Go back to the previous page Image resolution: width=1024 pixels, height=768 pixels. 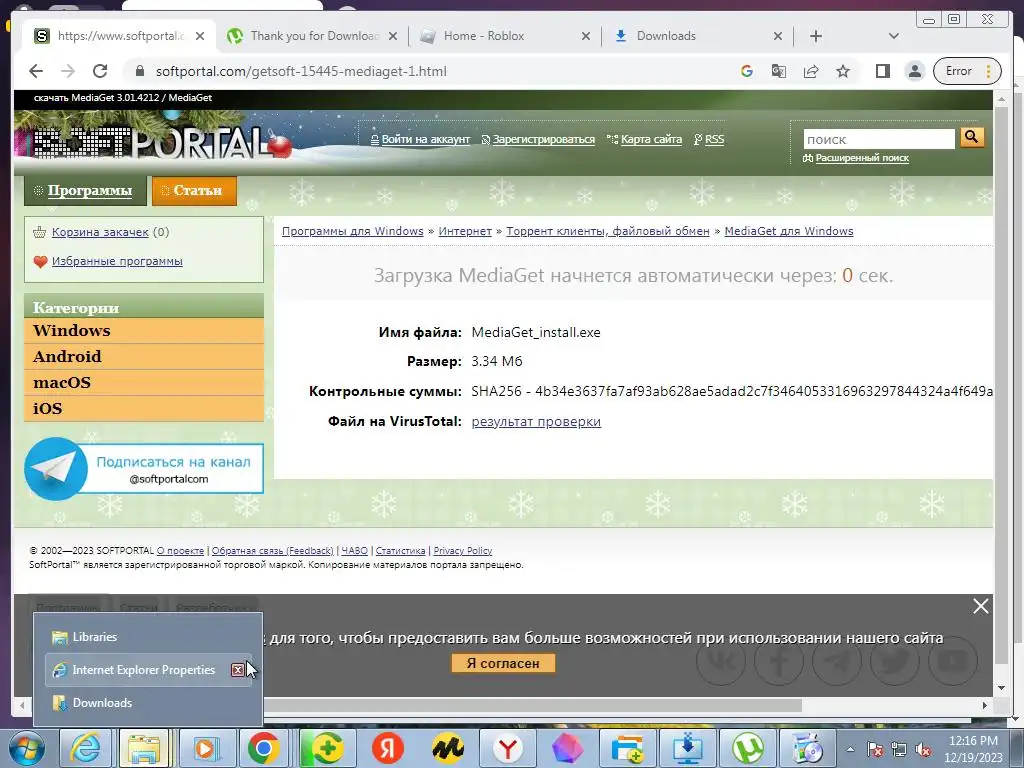click(x=36, y=71)
